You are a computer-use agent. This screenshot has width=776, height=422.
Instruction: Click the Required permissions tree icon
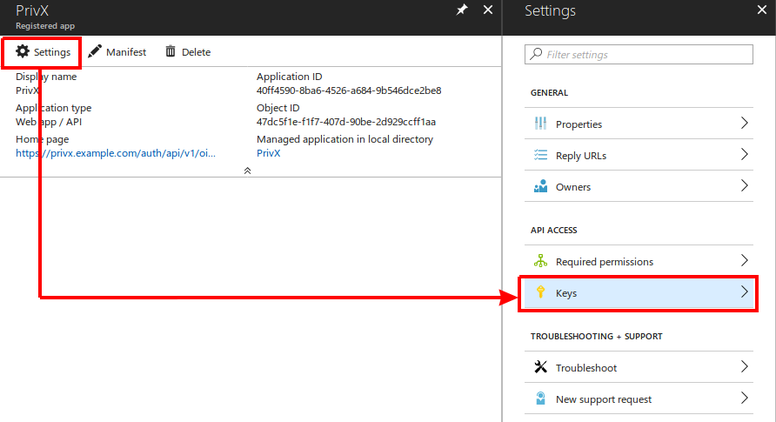[540, 261]
